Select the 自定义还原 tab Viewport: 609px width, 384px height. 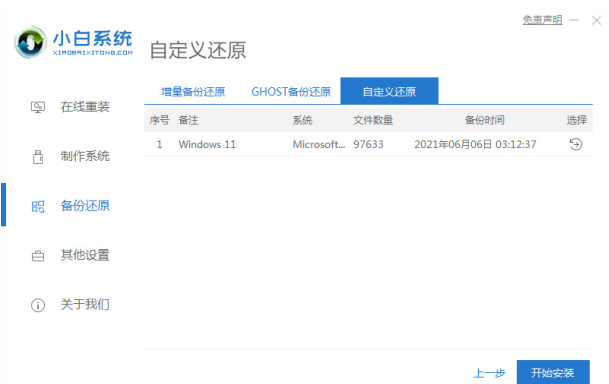click(389, 91)
